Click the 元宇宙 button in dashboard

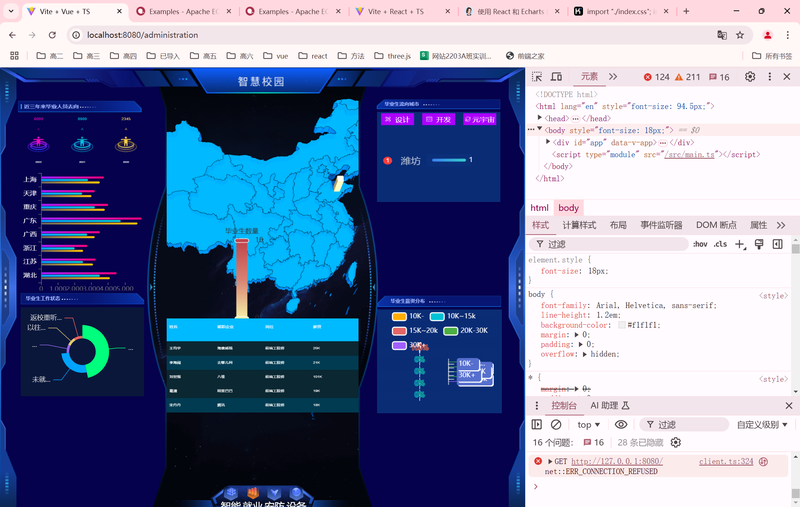coord(480,119)
